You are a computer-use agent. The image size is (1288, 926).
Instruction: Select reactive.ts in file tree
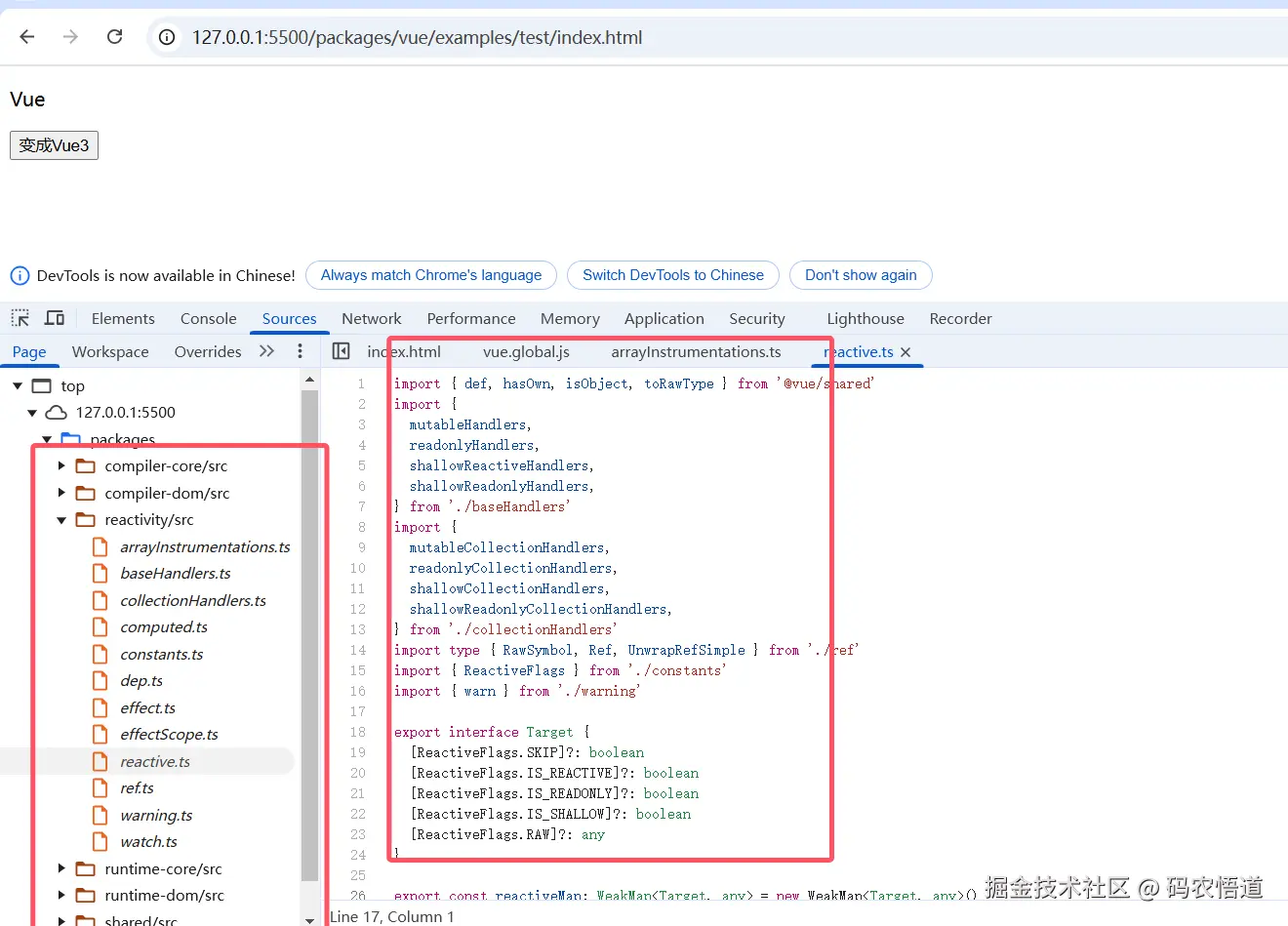click(155, 761)
